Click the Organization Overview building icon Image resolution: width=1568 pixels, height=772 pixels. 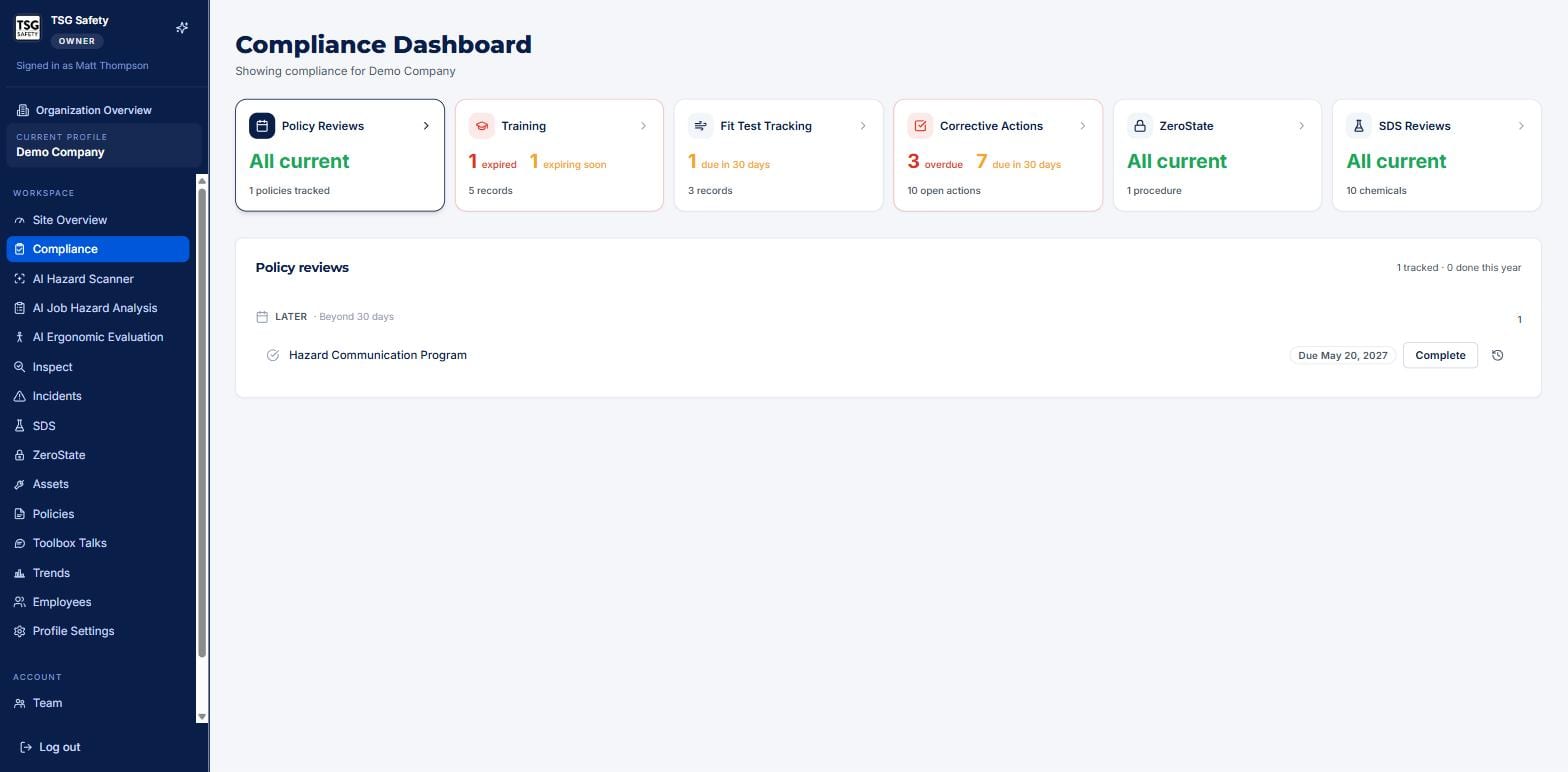pyautogui.click(x=23, y=110)
